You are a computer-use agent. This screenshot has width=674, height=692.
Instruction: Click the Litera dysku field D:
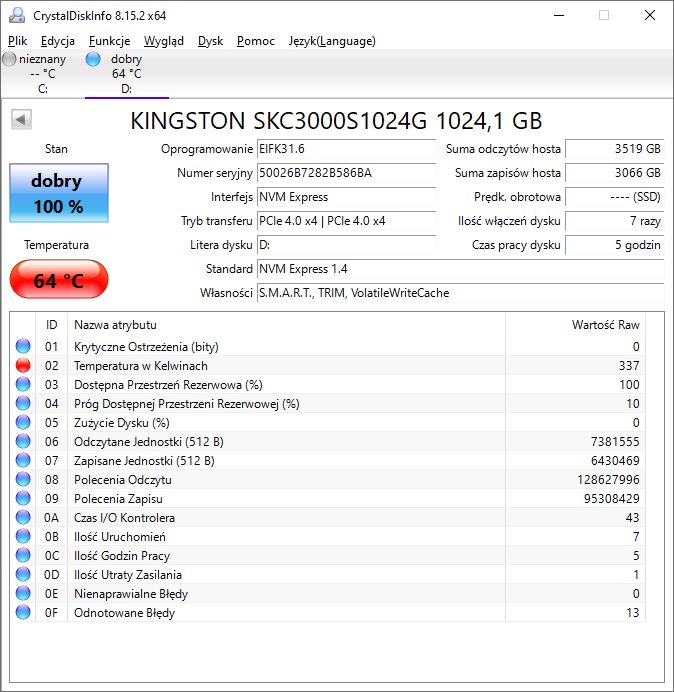(x=346, y=245)
